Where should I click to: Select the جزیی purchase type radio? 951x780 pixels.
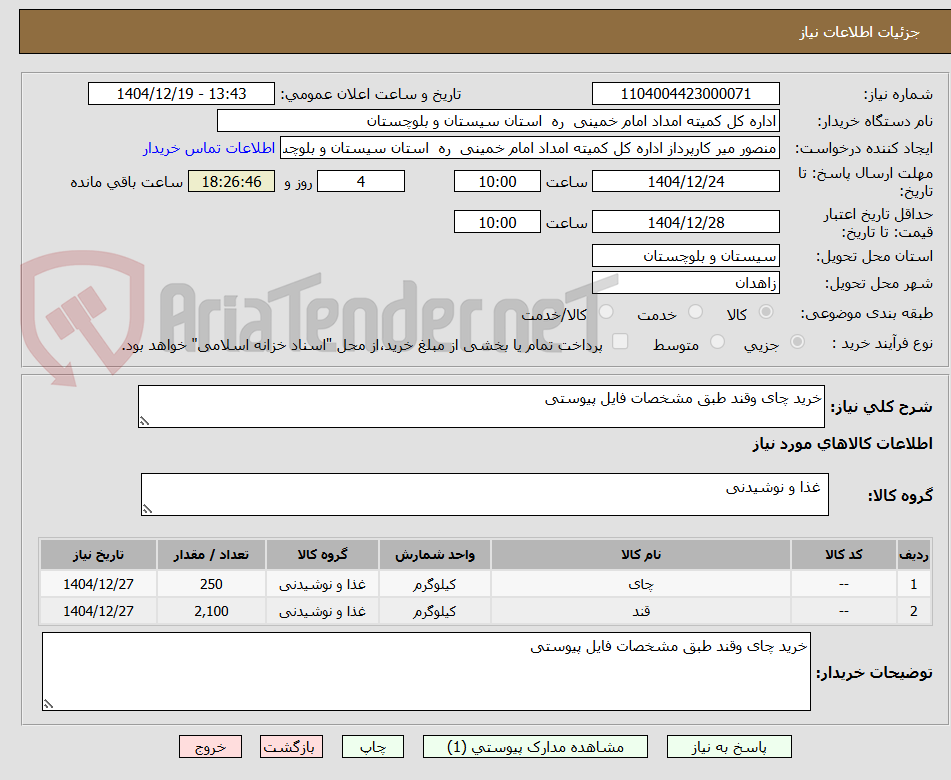798,342
